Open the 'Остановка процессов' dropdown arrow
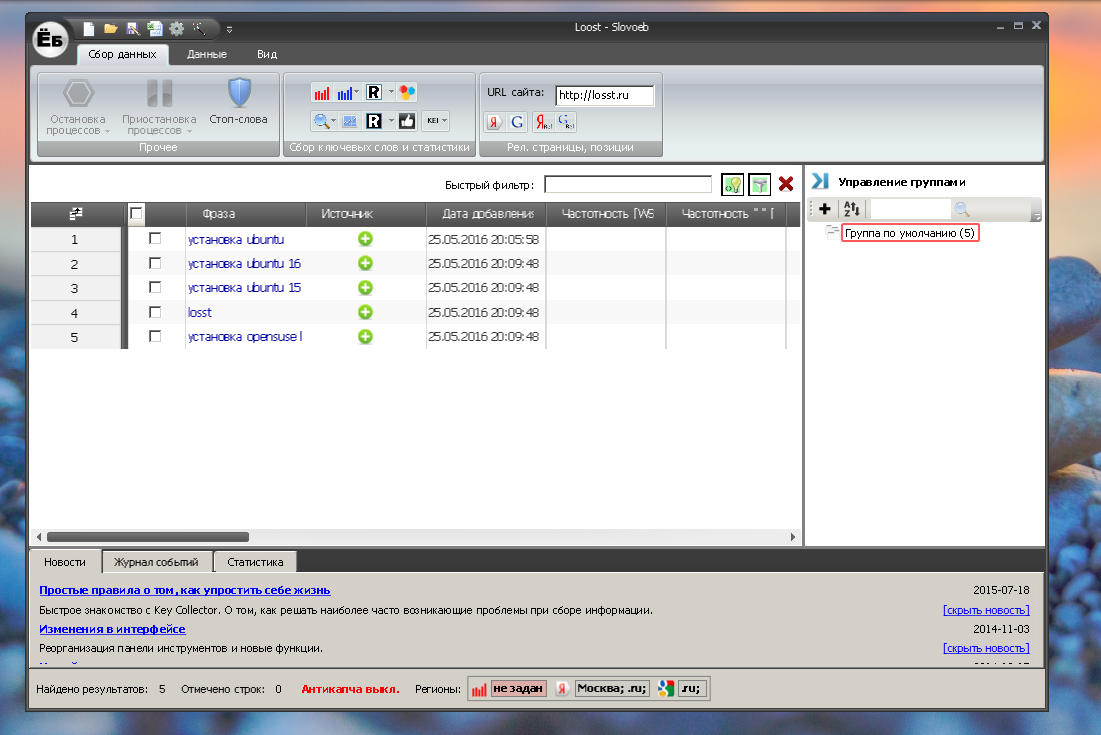This screenshot has width=1101, height=735. [107, 131]
